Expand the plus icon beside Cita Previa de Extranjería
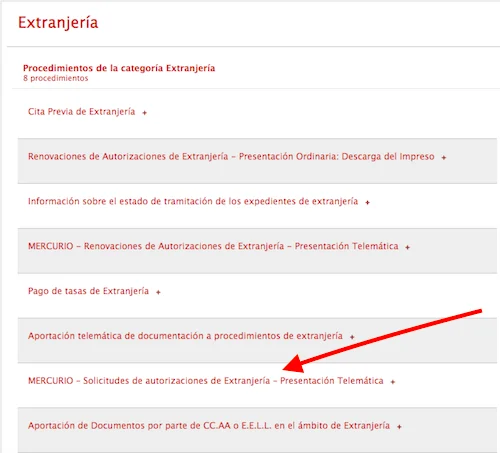The height and width of the screenshot is (453, 500). (x=144, y=113)
